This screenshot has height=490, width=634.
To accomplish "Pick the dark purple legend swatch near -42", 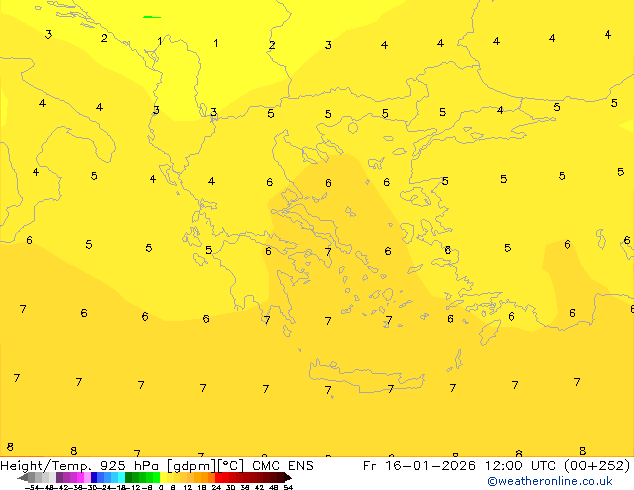I will coord(59,477).
